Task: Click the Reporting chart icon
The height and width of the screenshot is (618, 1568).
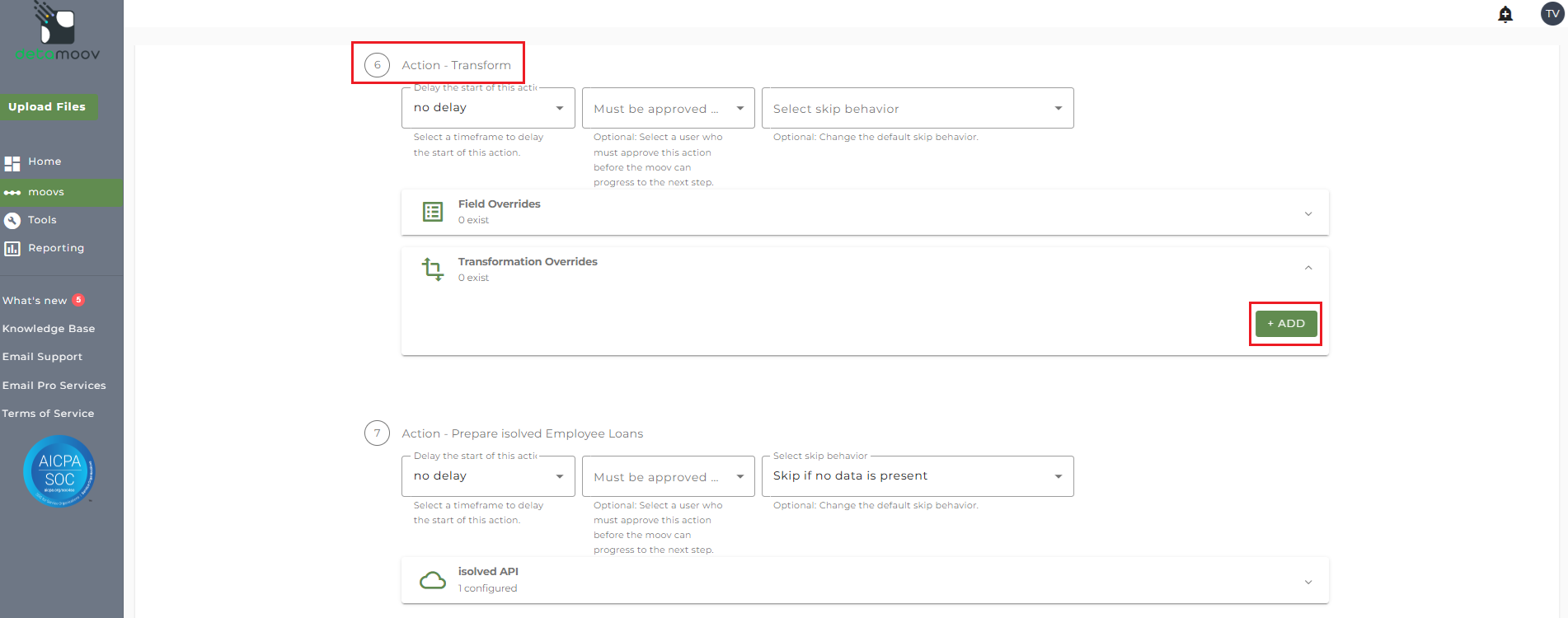Action: [x=12, y=248]
